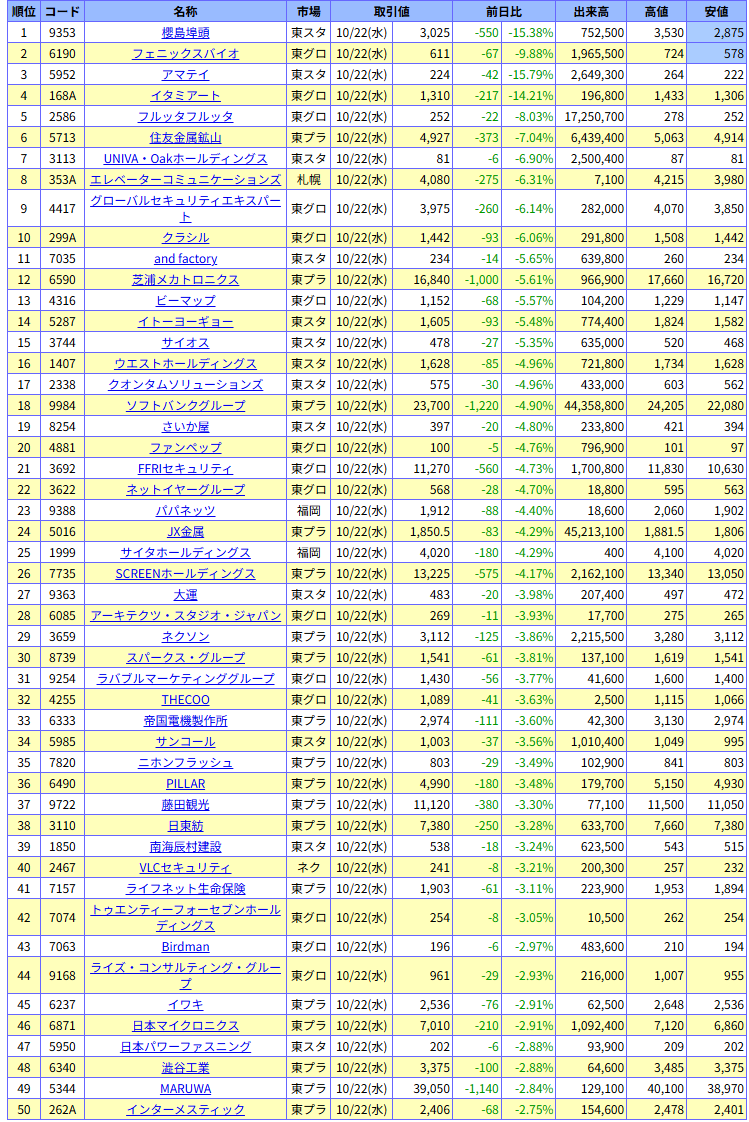The height and width of the screenshot is (1122, 749).
Task: Click the JX金属 stock name
Action: click(x=185, y=532)
